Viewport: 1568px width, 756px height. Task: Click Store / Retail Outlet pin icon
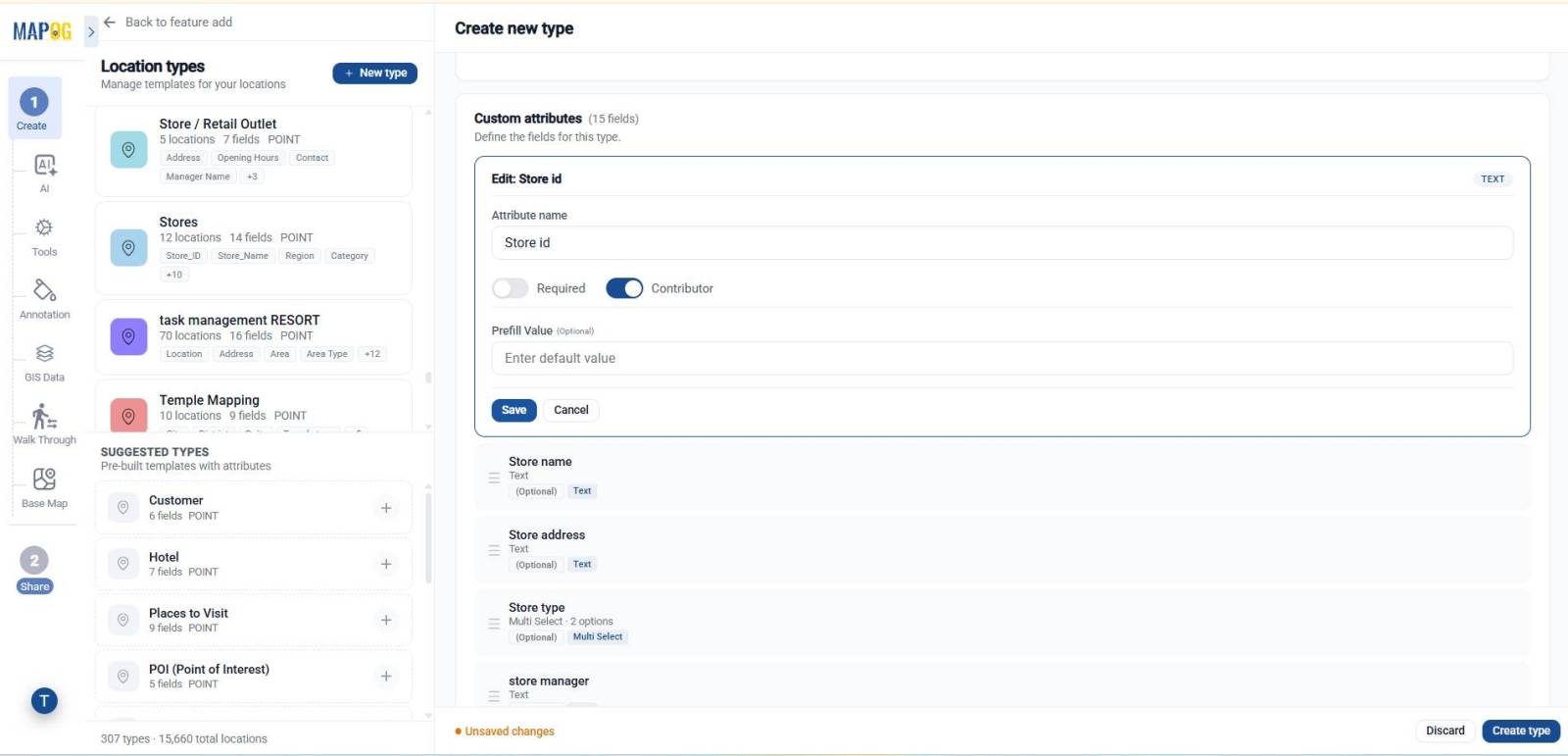click(128, 150)
